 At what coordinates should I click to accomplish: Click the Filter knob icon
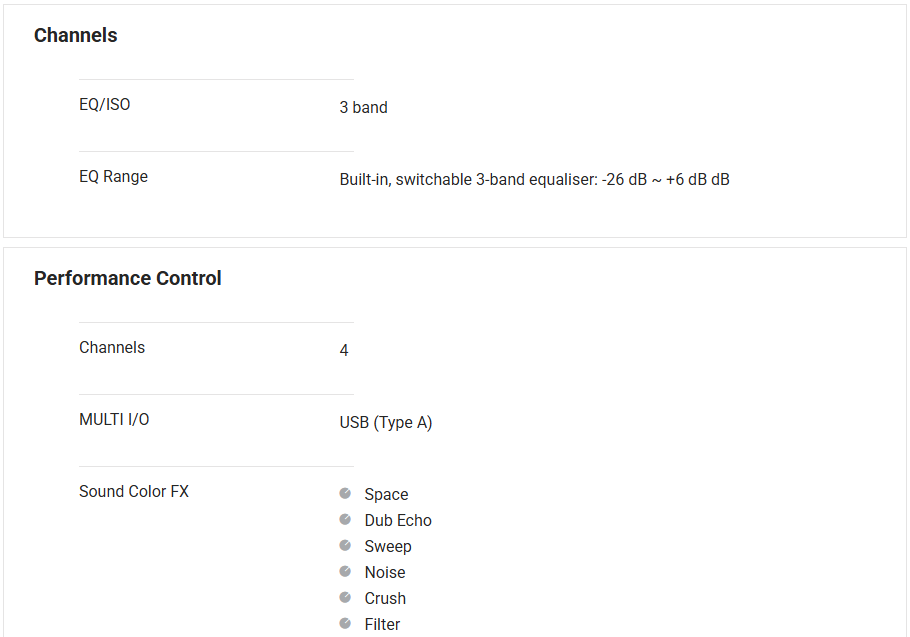coord(345,624)
